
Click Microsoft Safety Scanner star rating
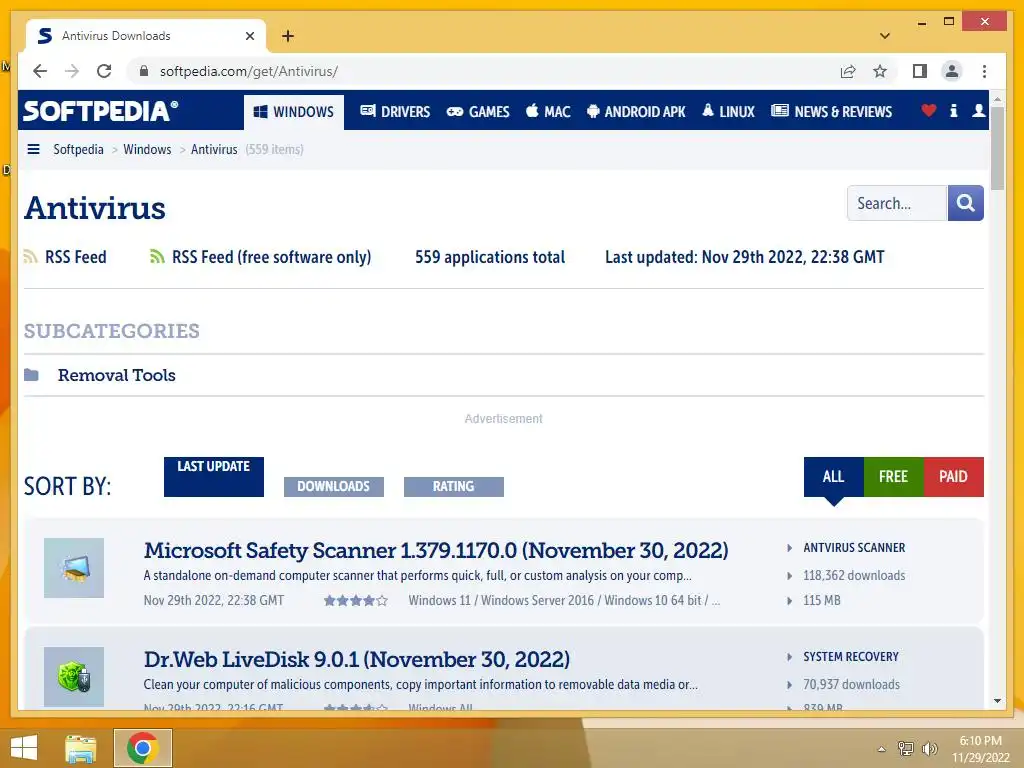[355, 600]
